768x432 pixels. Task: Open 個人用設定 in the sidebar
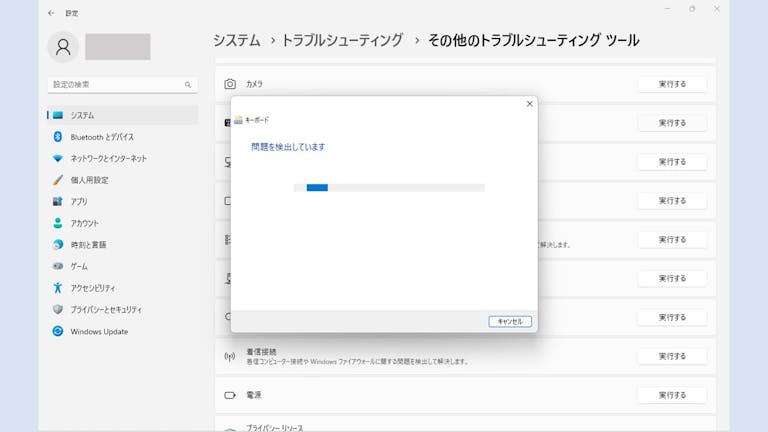click(x=122, y=180)
